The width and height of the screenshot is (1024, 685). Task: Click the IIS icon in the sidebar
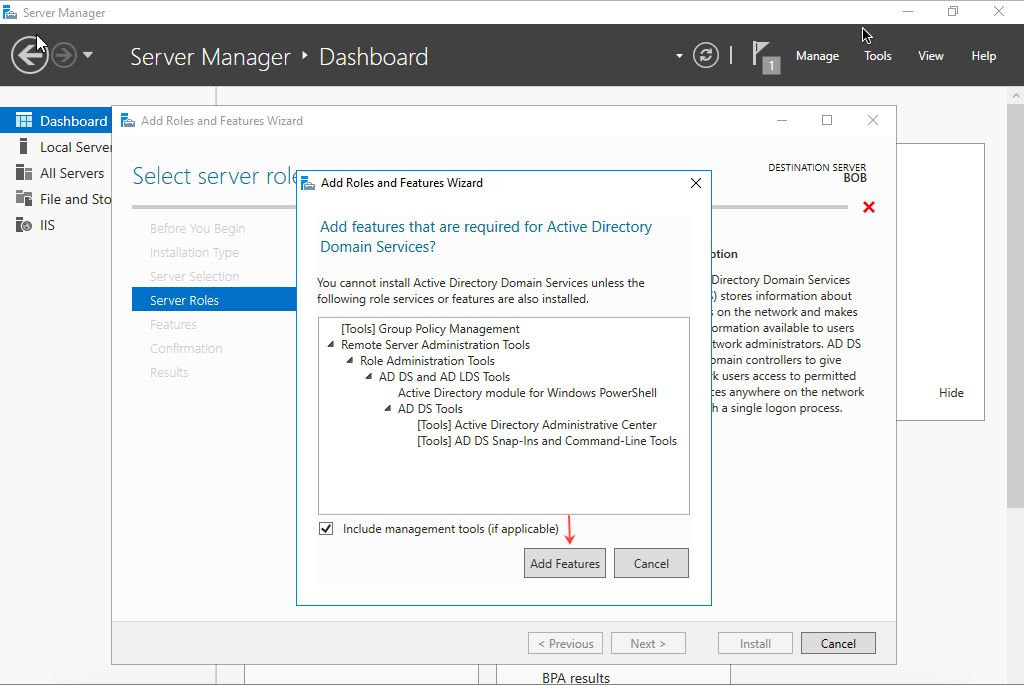[24, 225]
